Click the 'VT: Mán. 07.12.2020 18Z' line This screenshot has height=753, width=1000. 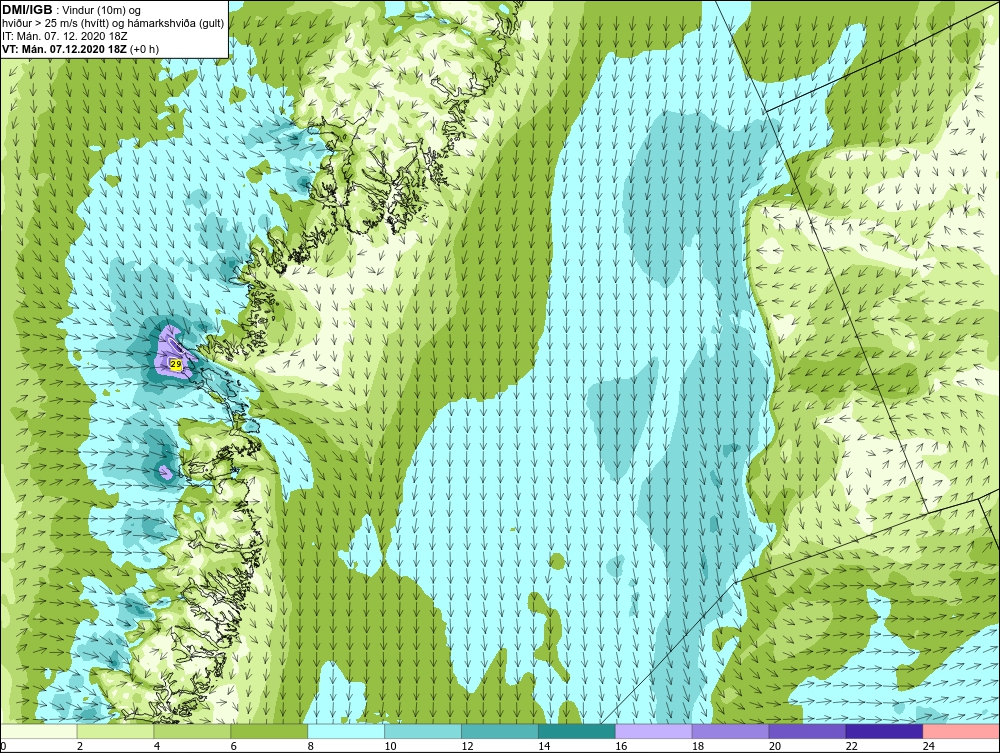66,49
